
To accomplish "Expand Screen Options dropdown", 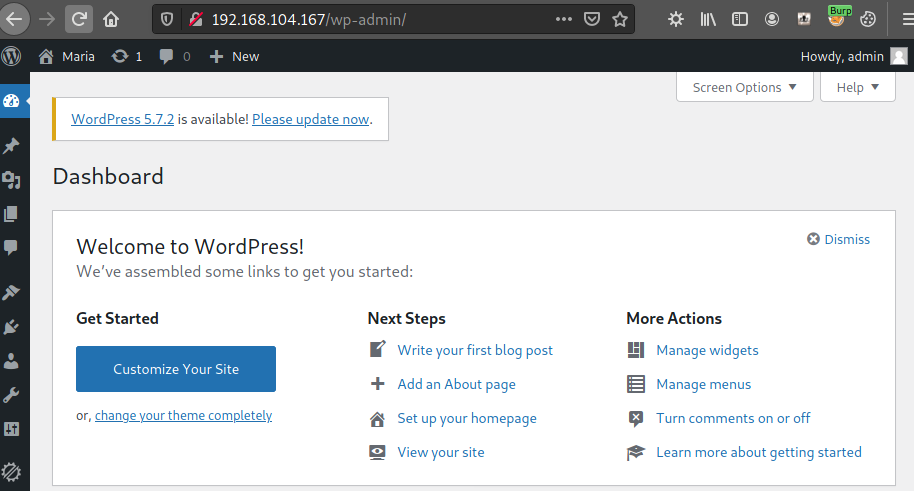I will tap(744, 87).
